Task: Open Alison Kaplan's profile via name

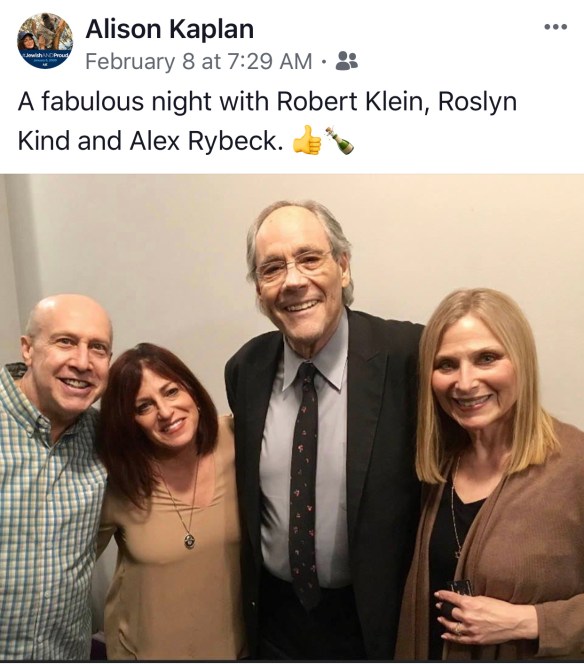Action: tap(169, 29)
